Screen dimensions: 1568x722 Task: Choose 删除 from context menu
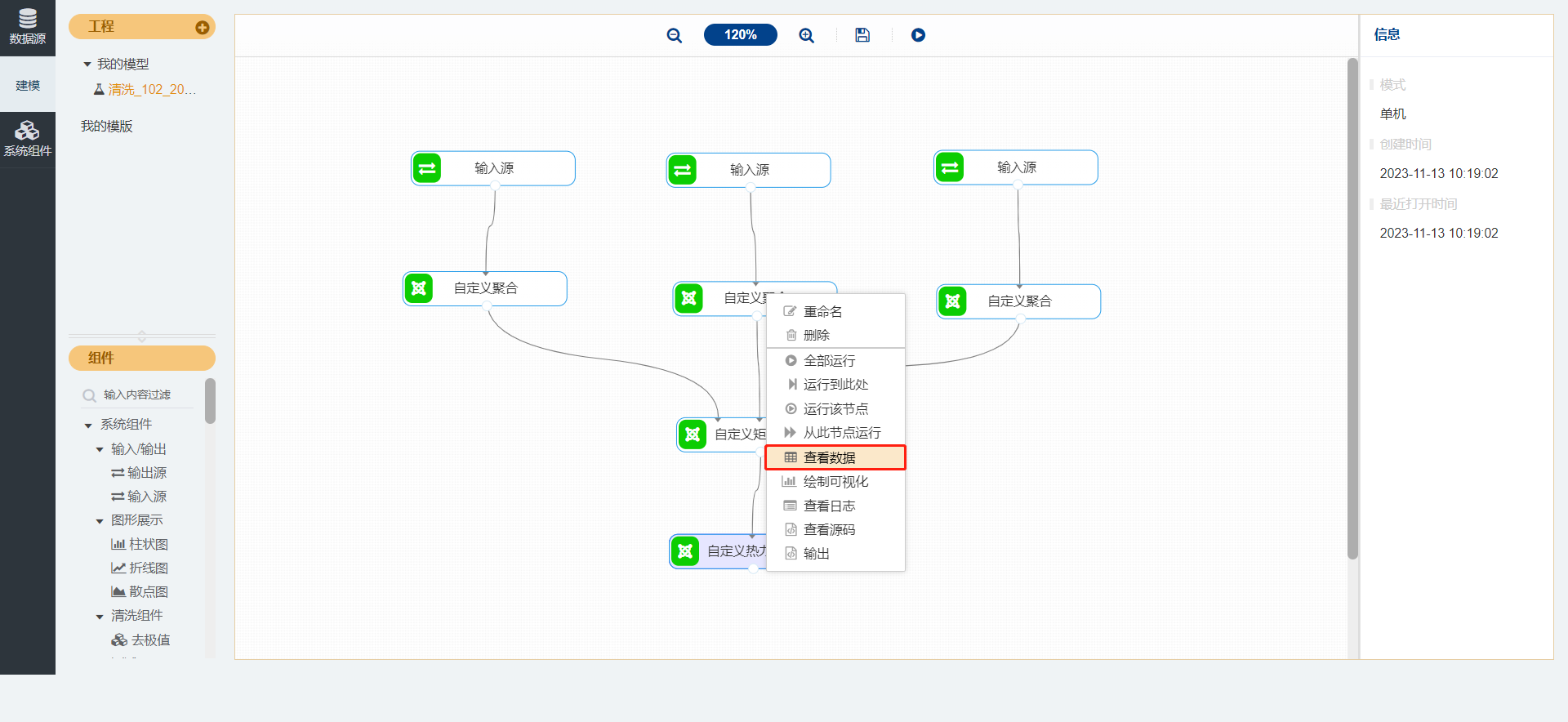pos(835,336)
